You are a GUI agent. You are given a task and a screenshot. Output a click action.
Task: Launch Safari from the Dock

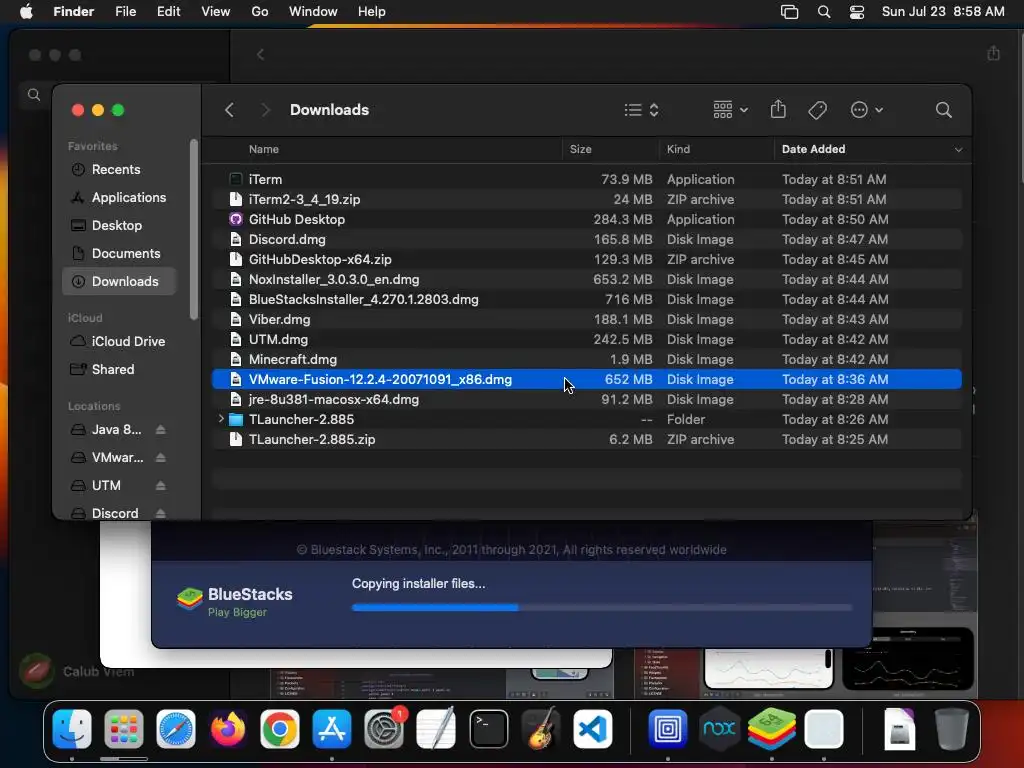pos(176,729)
